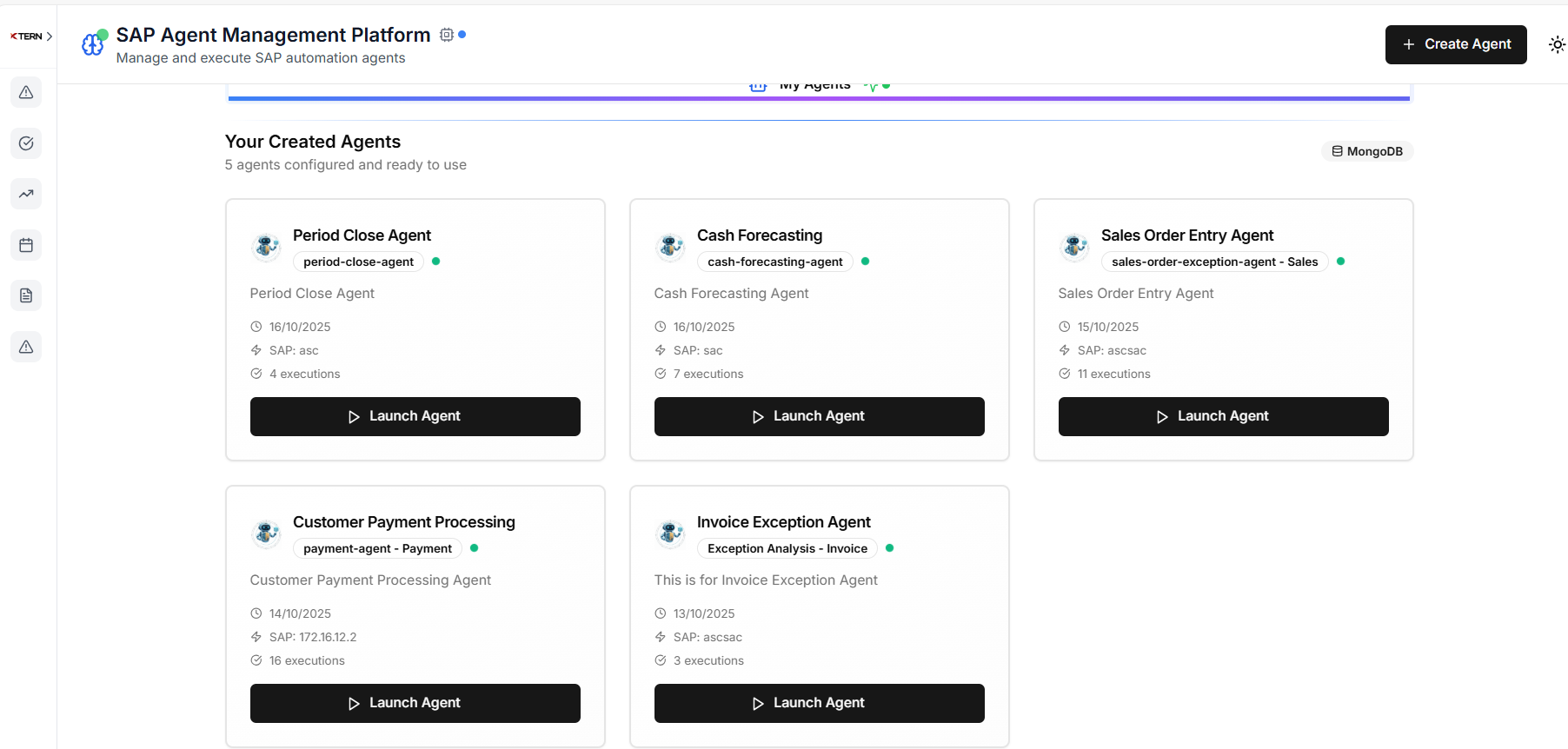Expand the KTERN sidebar with the chevron

(x=50, y=36)
